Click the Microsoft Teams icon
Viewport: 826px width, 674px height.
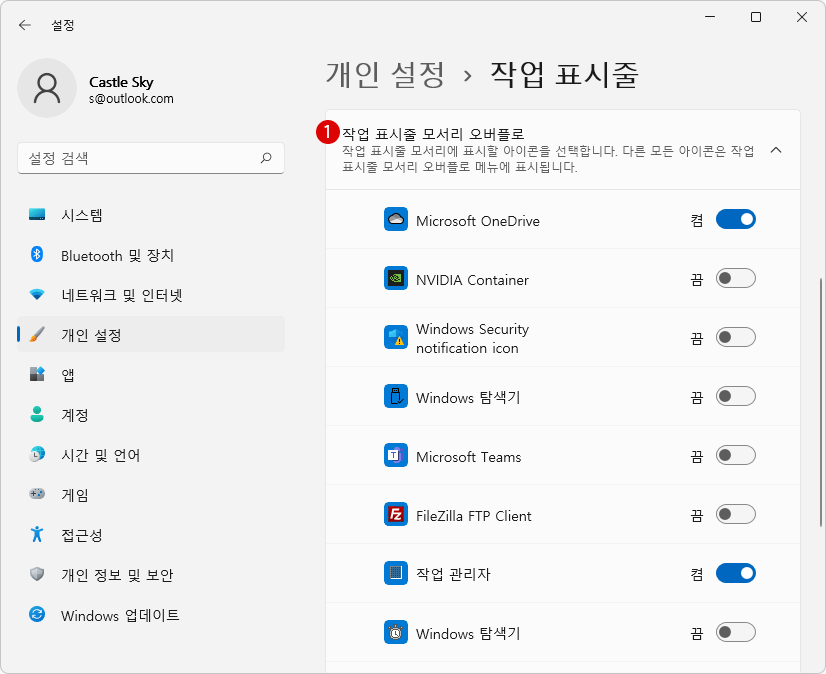click(396, 455)
